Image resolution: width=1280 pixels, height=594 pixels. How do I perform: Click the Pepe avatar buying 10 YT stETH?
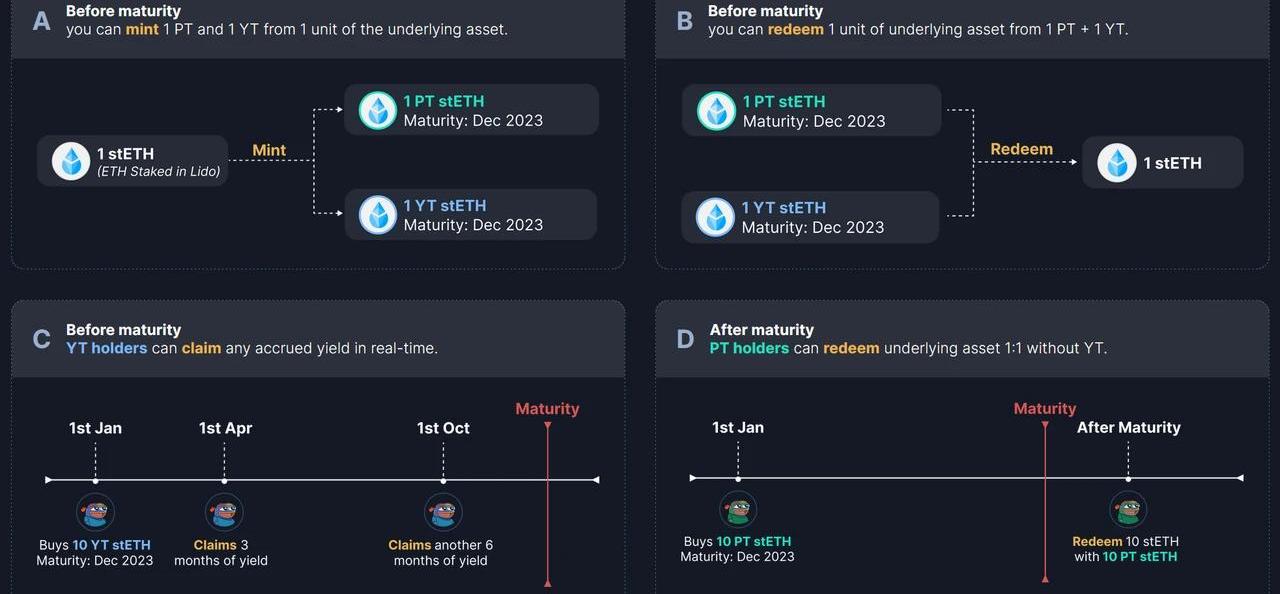click(x=95, y=513)
